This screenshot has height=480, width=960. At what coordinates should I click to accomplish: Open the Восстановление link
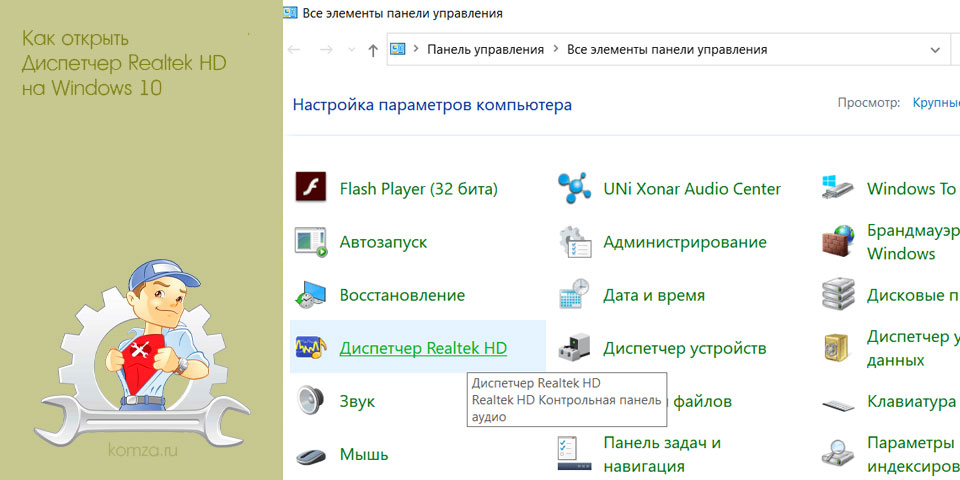pyautogui.click(x=402, y=295)
